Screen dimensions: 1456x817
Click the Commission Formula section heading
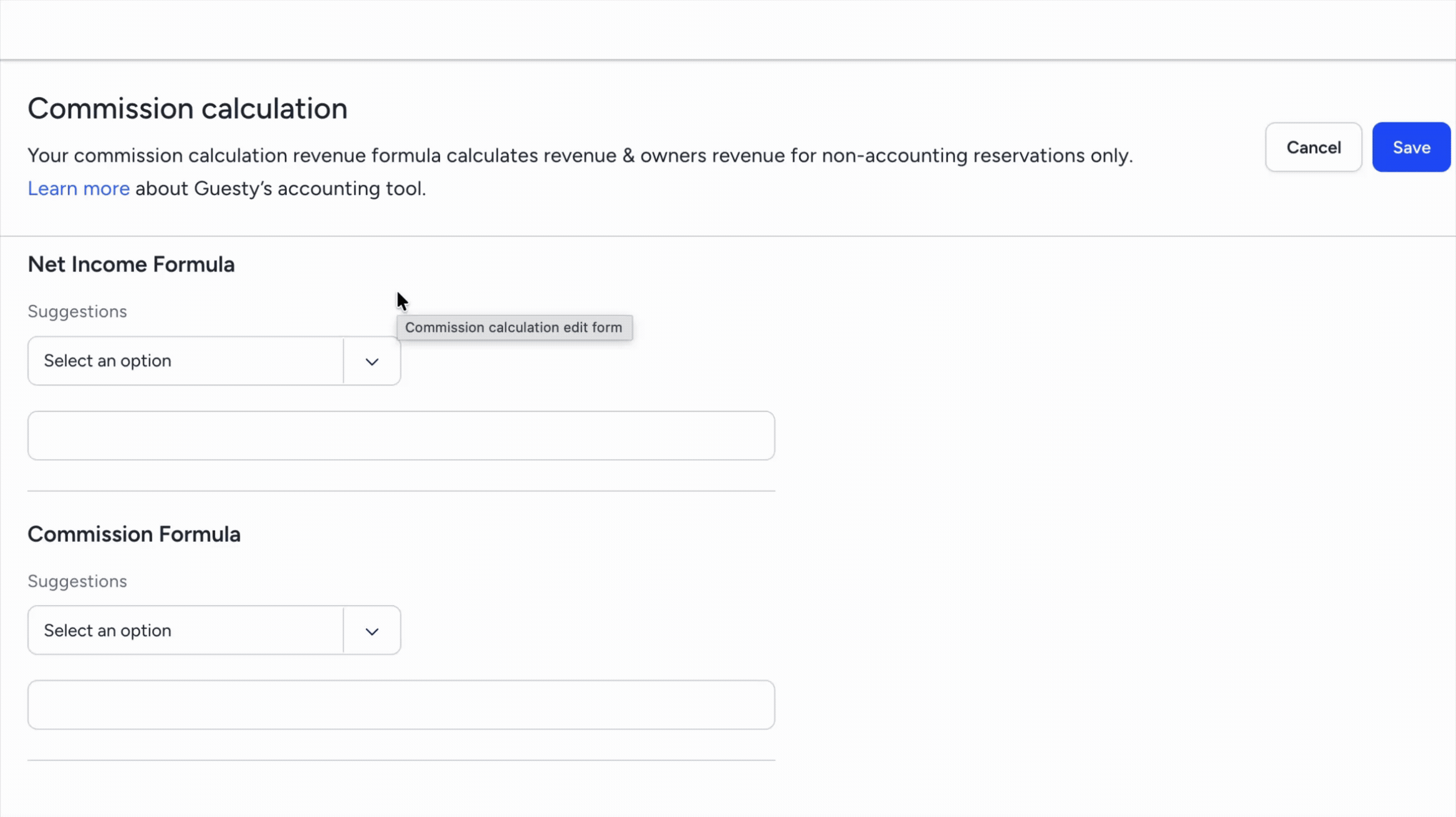(134, 534)
